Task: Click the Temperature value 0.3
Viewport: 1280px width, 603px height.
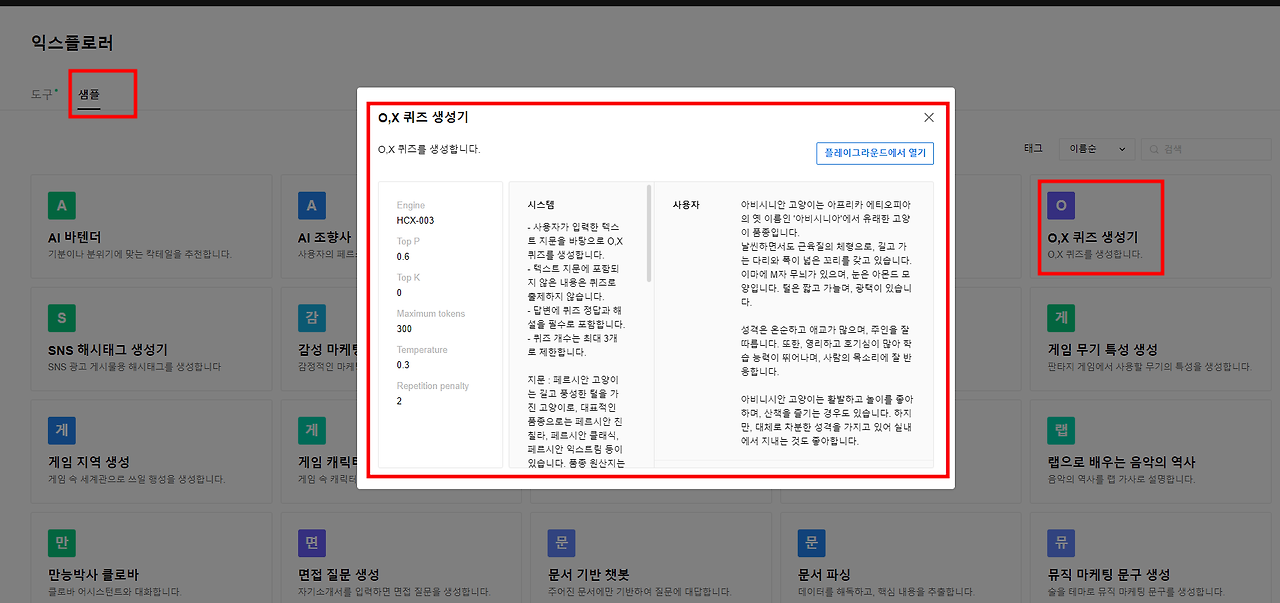Action: click(x=403, y=364)
